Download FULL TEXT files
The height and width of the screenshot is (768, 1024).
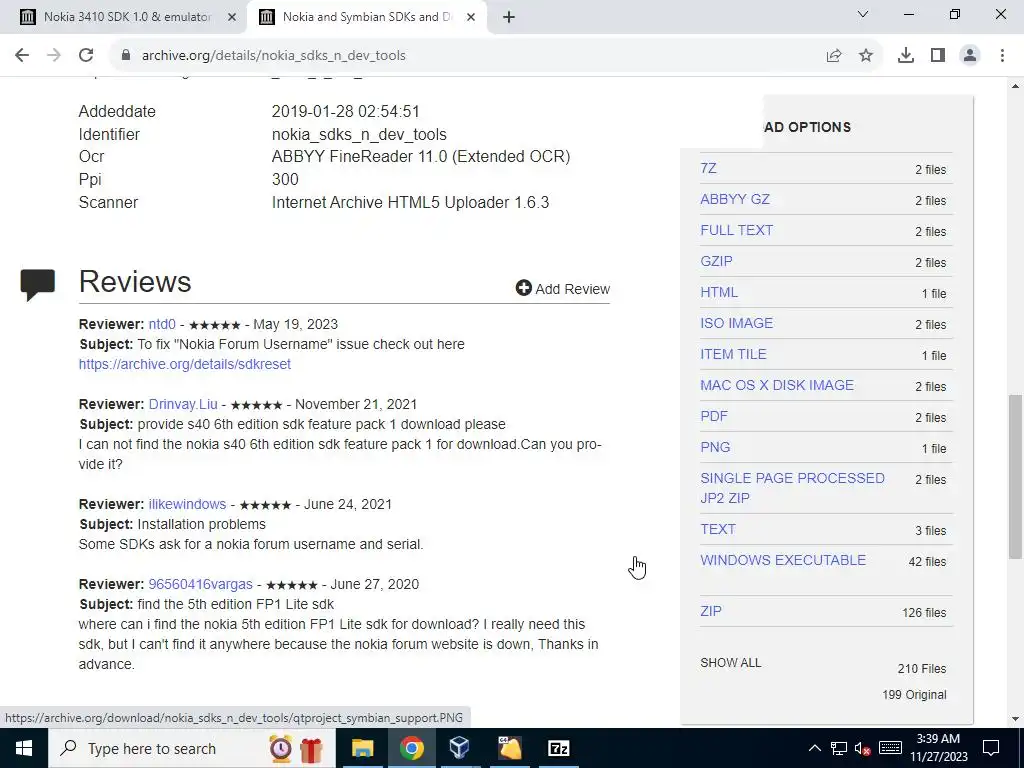737,230
